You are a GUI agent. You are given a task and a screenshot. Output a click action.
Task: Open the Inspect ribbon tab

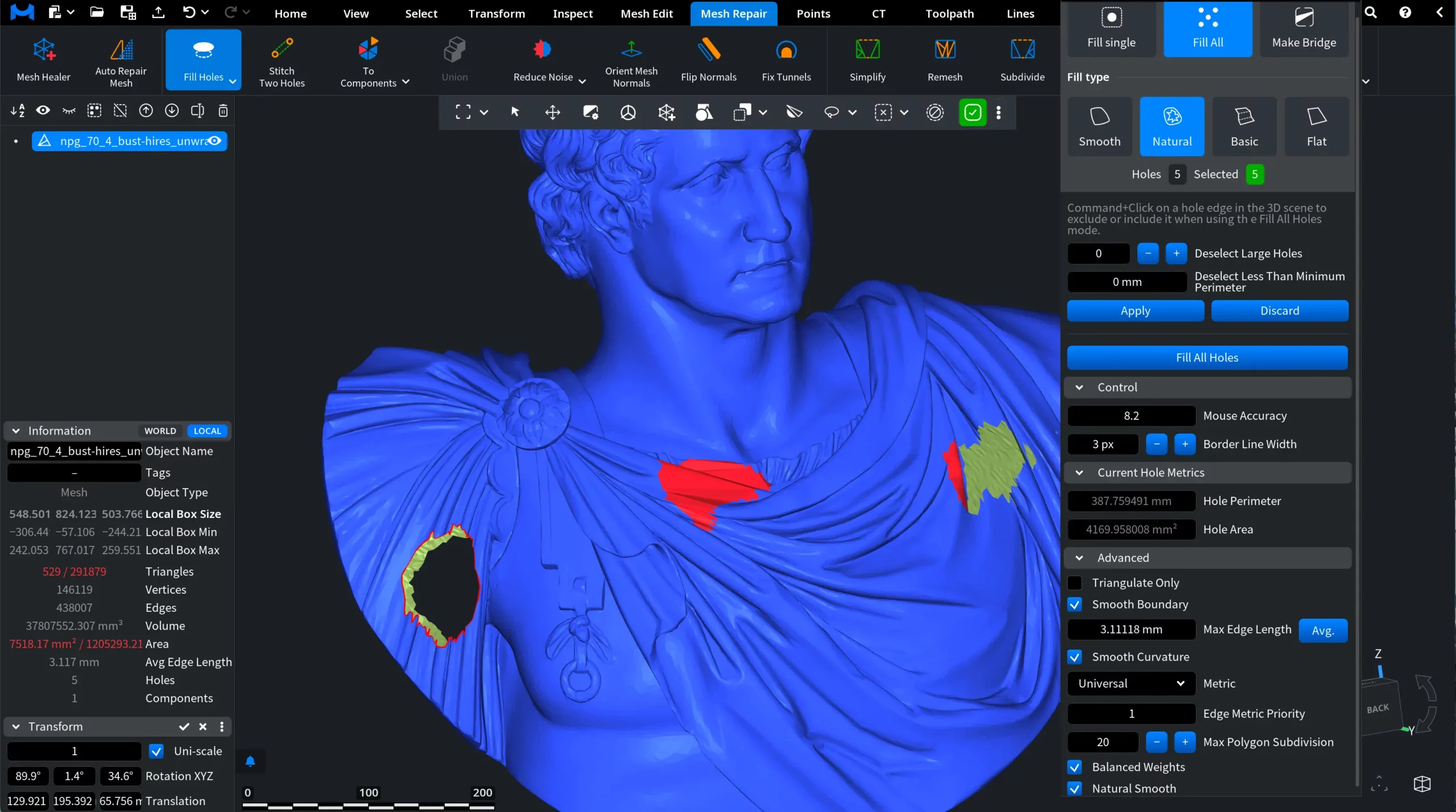pos(572,14)
